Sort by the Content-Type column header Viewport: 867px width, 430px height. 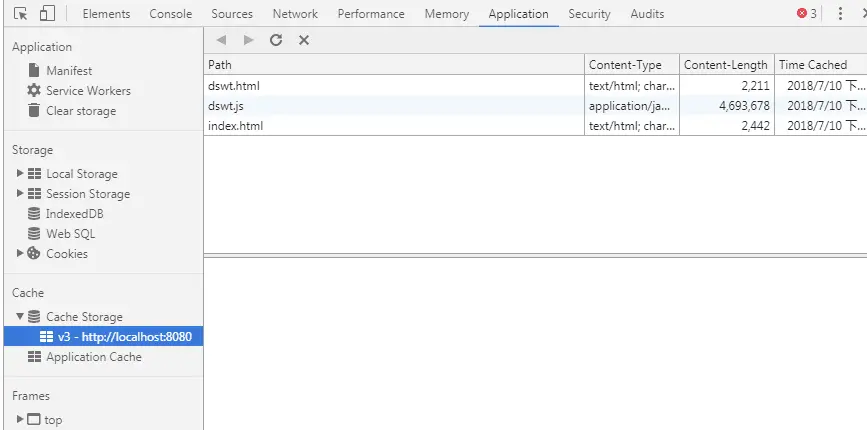click(x=631, y=65)
